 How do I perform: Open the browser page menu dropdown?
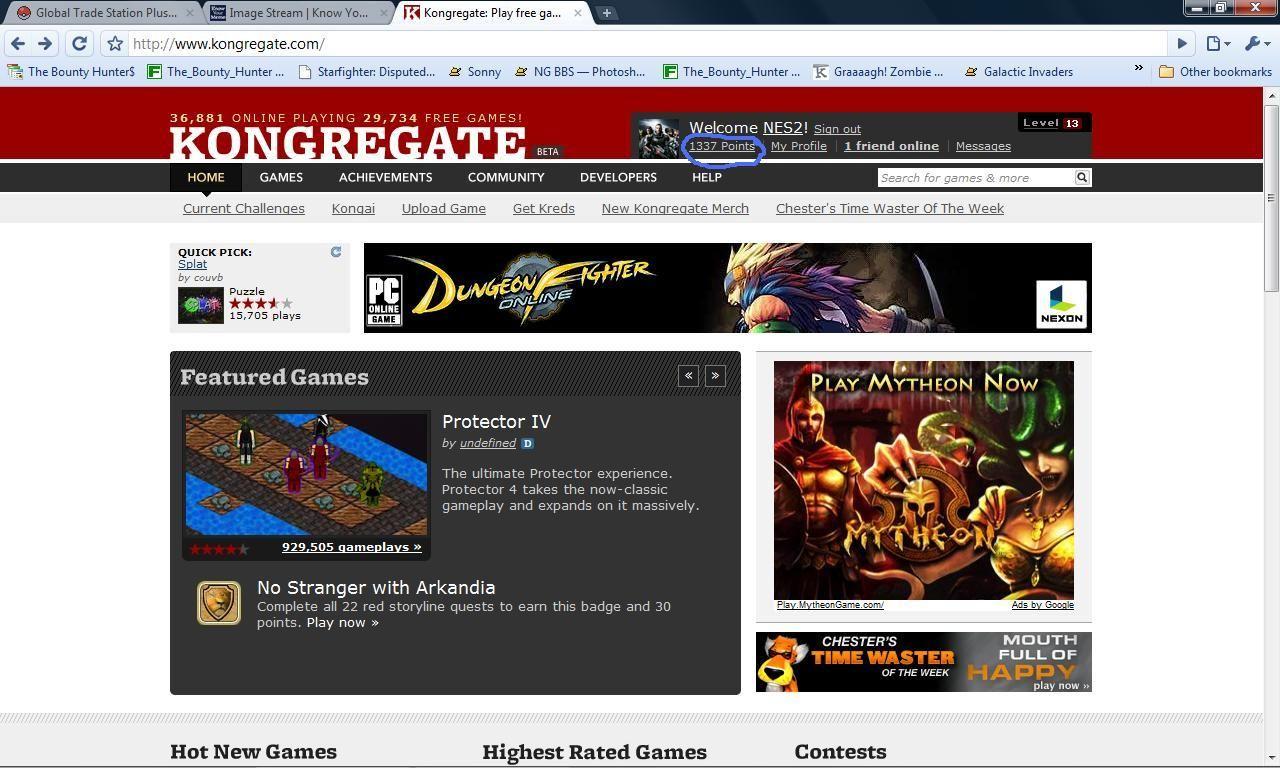tap(1217, 44)
